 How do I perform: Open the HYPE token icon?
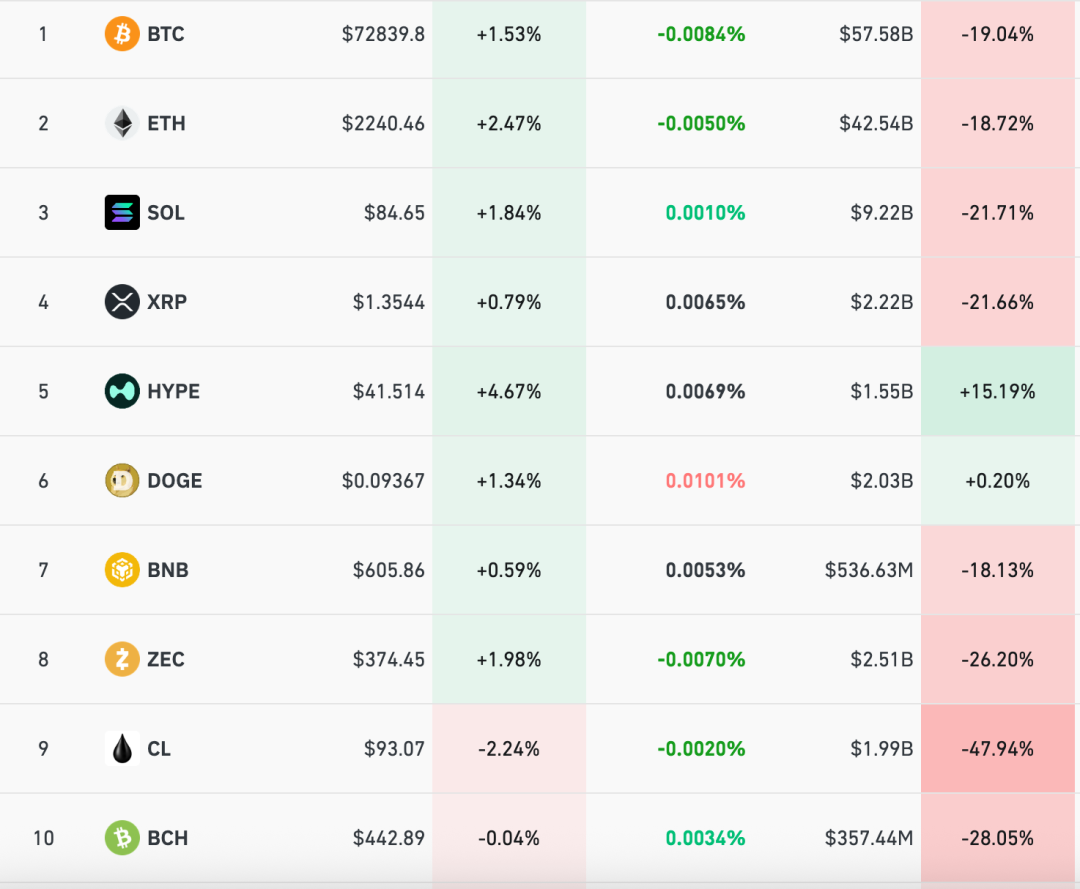[x=122, y=391]
